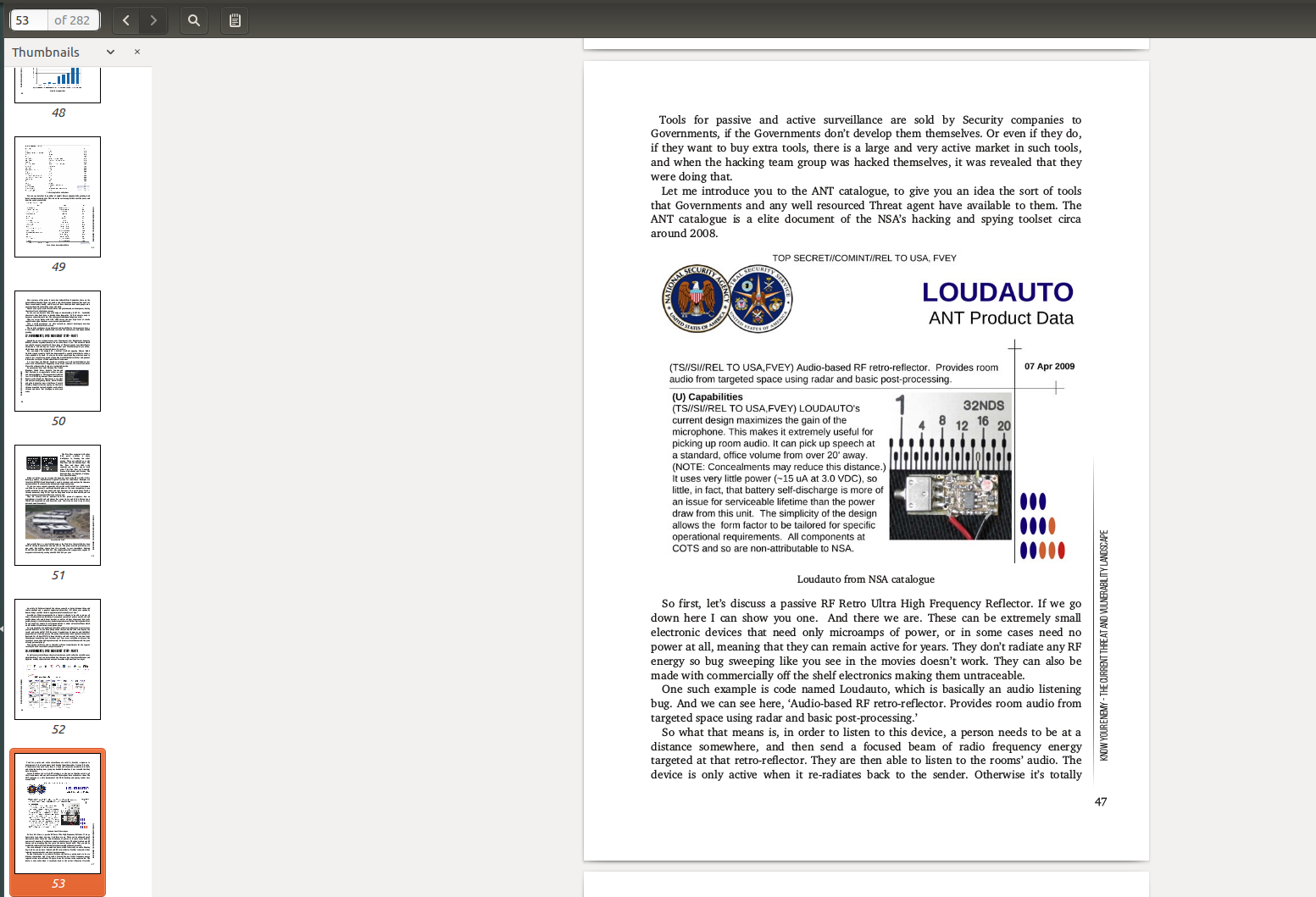Collapse sidebar using left edge handle

pyautogui.click(x=2, y=628)
